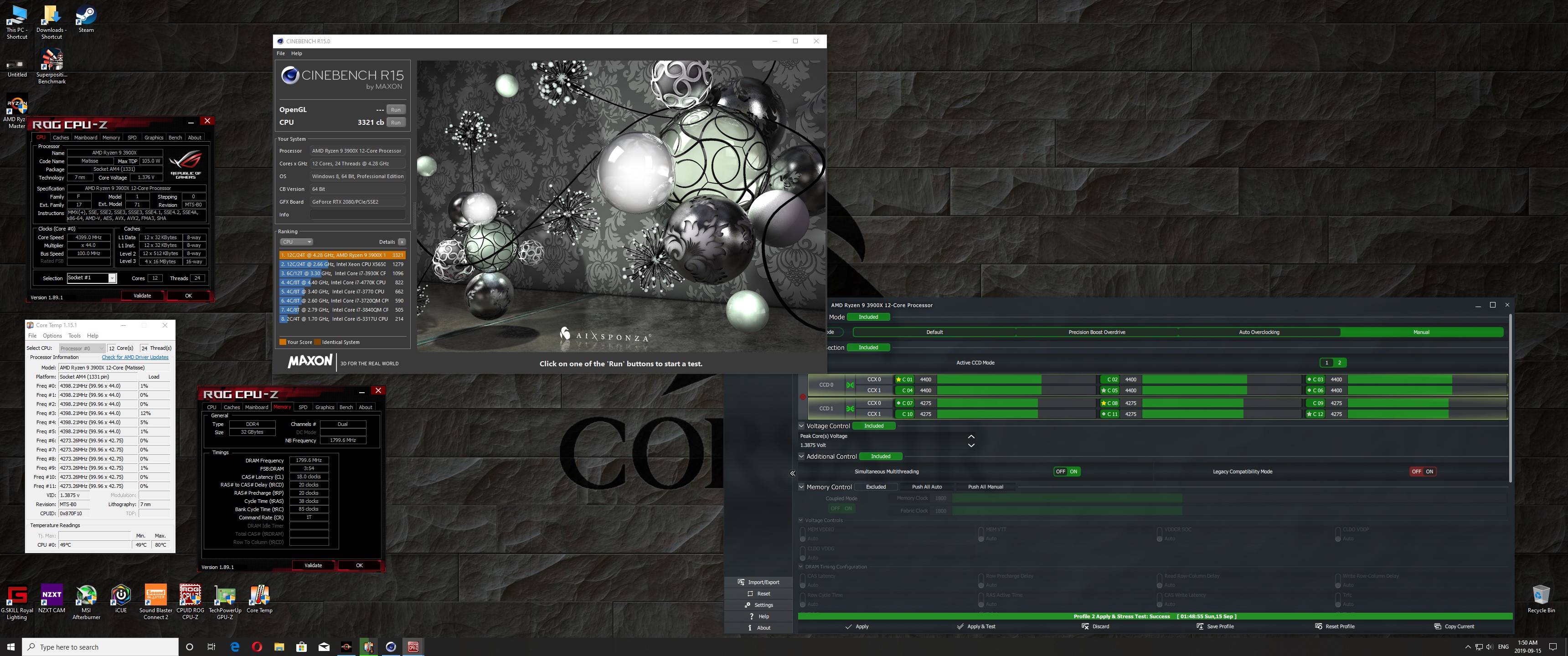
Task: Decrease Peak Core(s) Voltage down arrow
Action: click(971, 446)
